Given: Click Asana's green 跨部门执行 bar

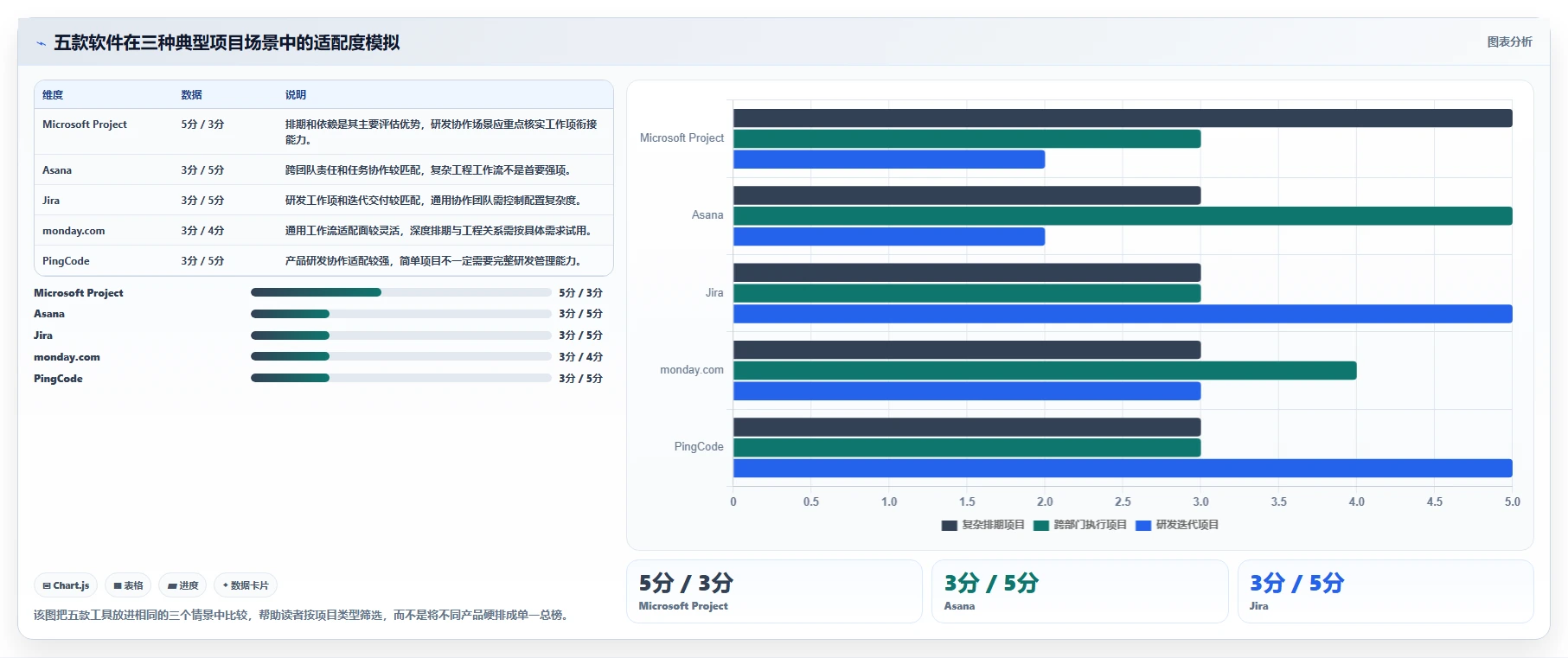Looking at the screenshot, I should pyautogui.click(x=1123, y=216).
